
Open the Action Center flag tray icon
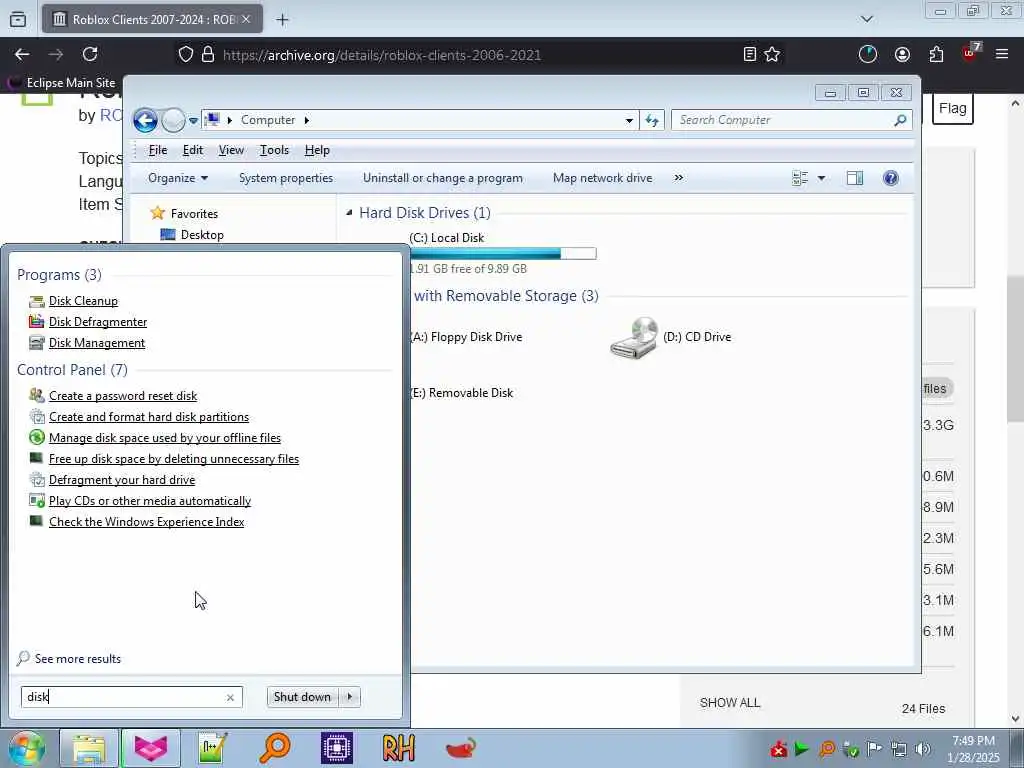tap(874, 748)
